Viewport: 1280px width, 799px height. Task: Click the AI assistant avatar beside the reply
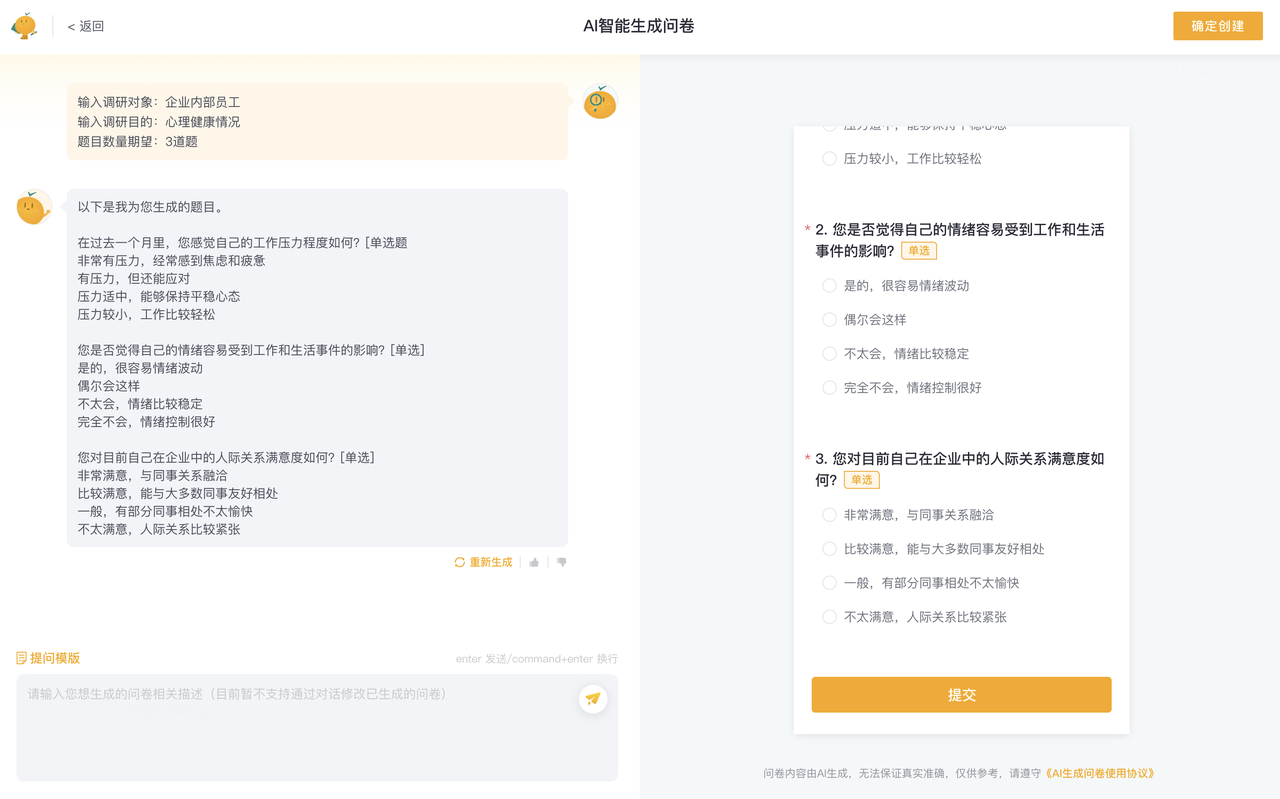pyautogui.click(x=34, y=207)
